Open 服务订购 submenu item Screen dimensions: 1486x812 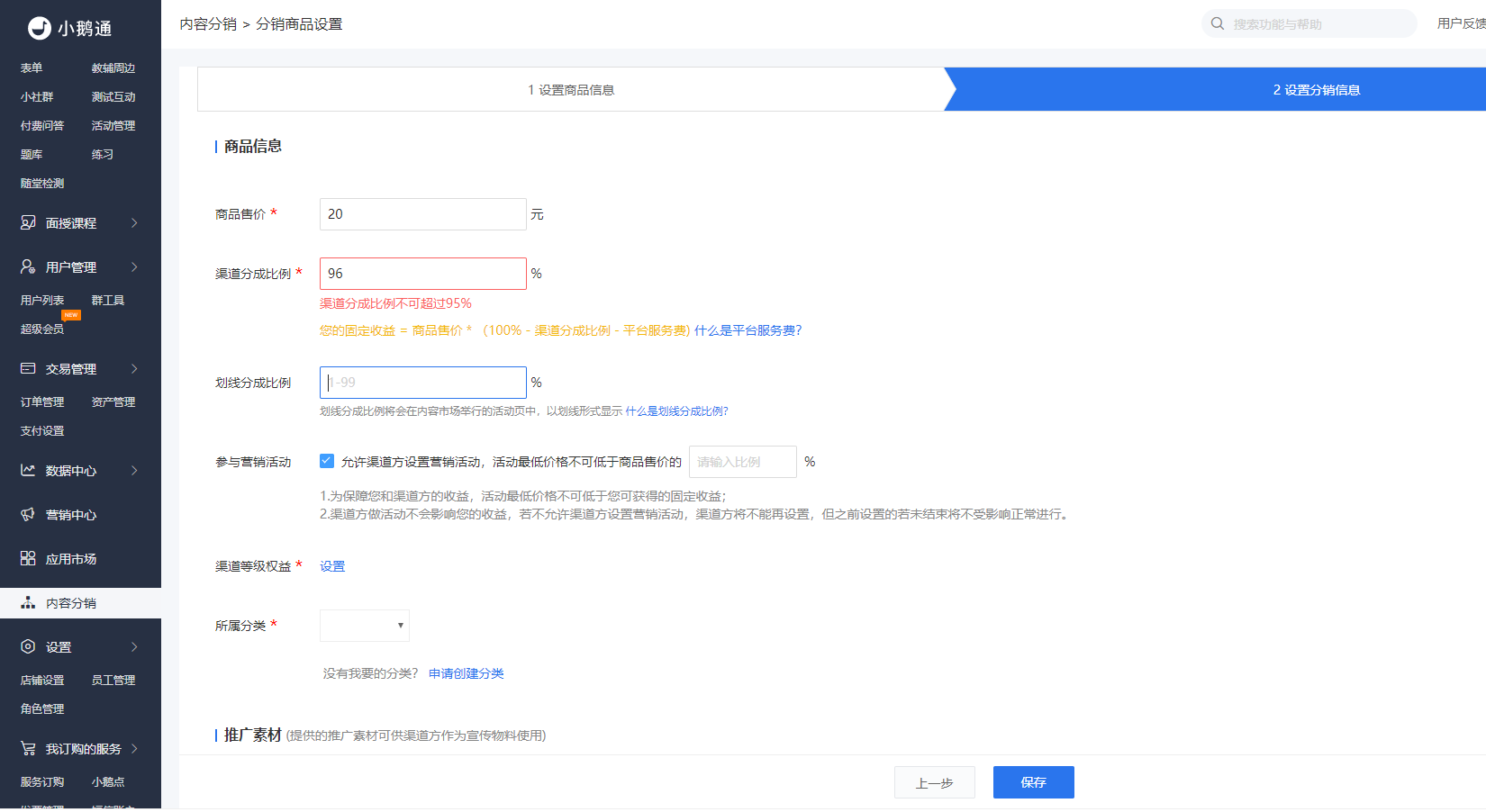[x=42, y=782]
